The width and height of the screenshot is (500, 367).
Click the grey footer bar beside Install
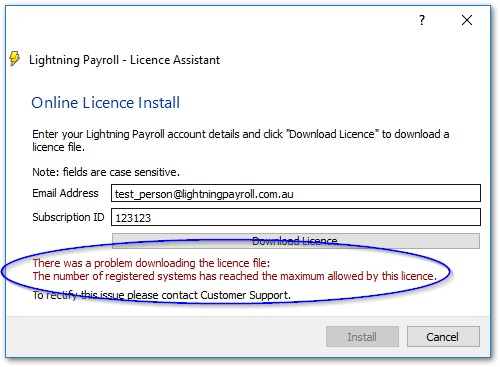[x=166, y=337]
